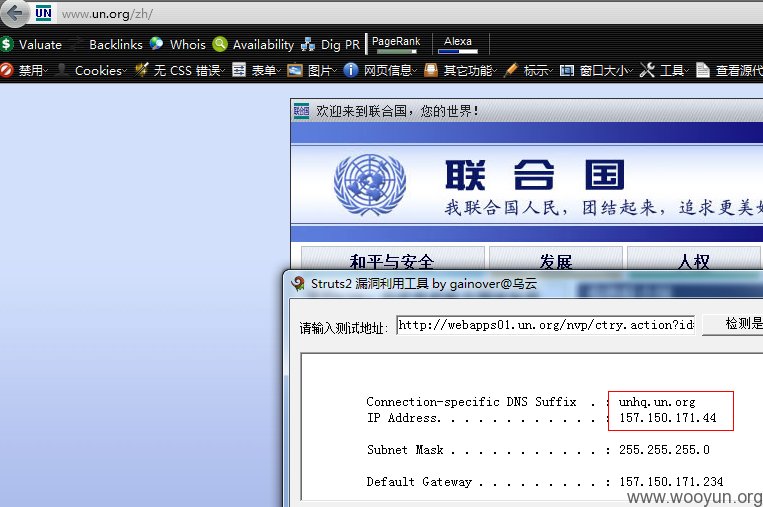Open the 和平与安全 navigation tab
This screenshot has height=507, width=763.
(x=392, y=258)
